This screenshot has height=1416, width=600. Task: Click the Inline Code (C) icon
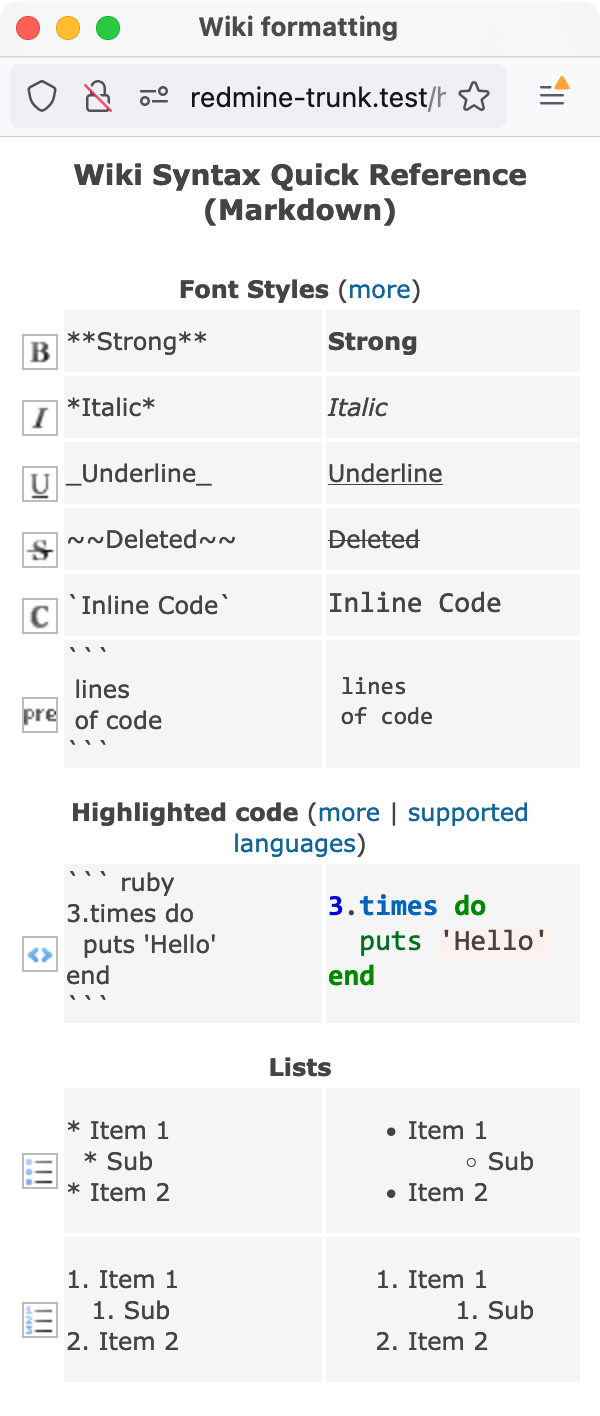click(40, 616)
